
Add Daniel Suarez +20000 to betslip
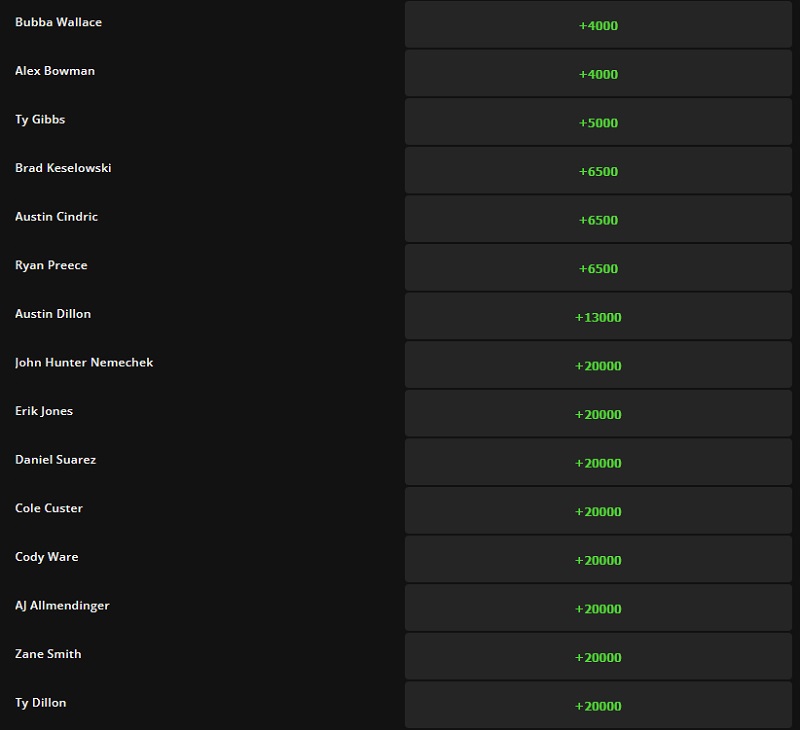click(598, 462)
